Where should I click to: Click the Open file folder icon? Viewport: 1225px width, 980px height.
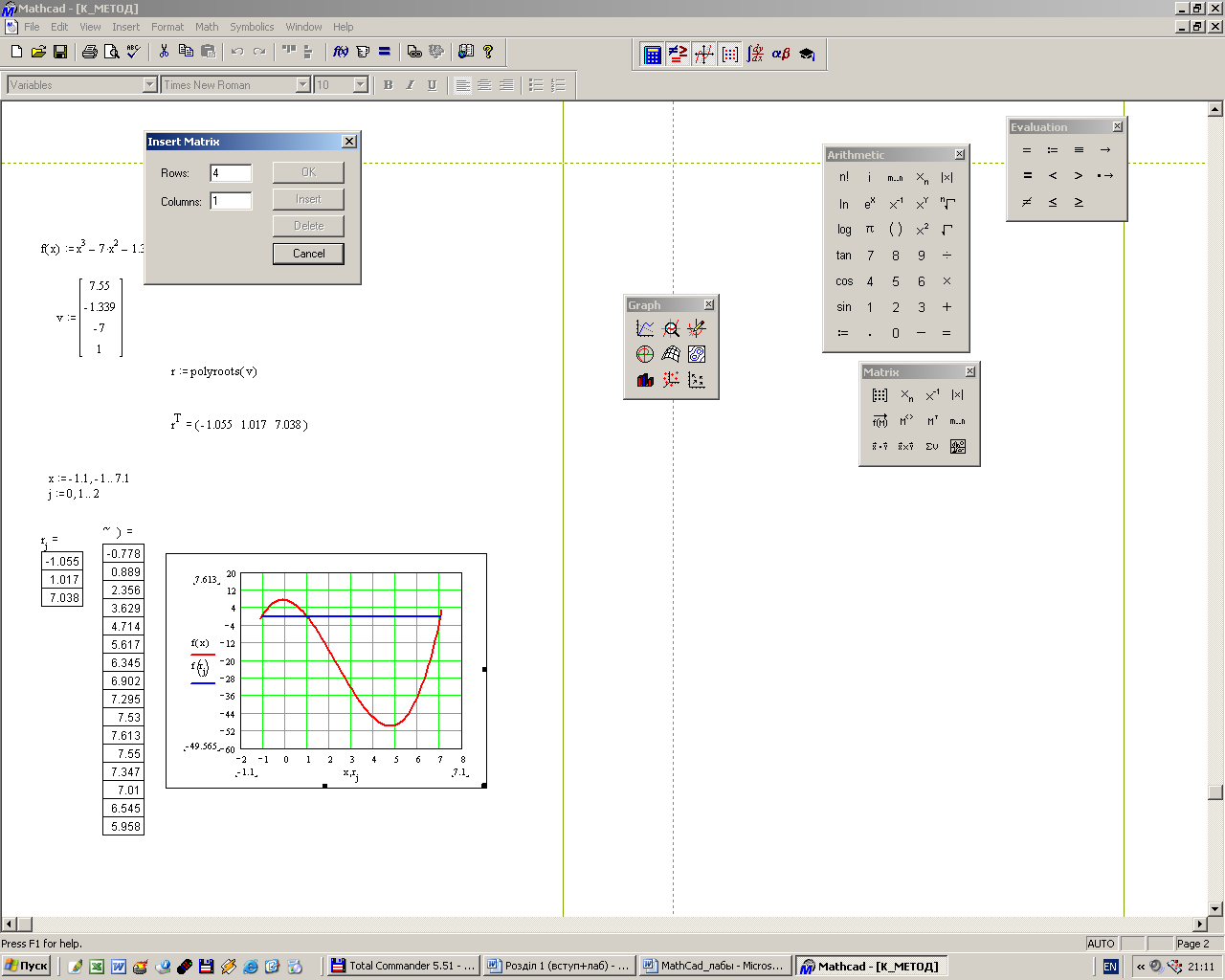point(38,52)
